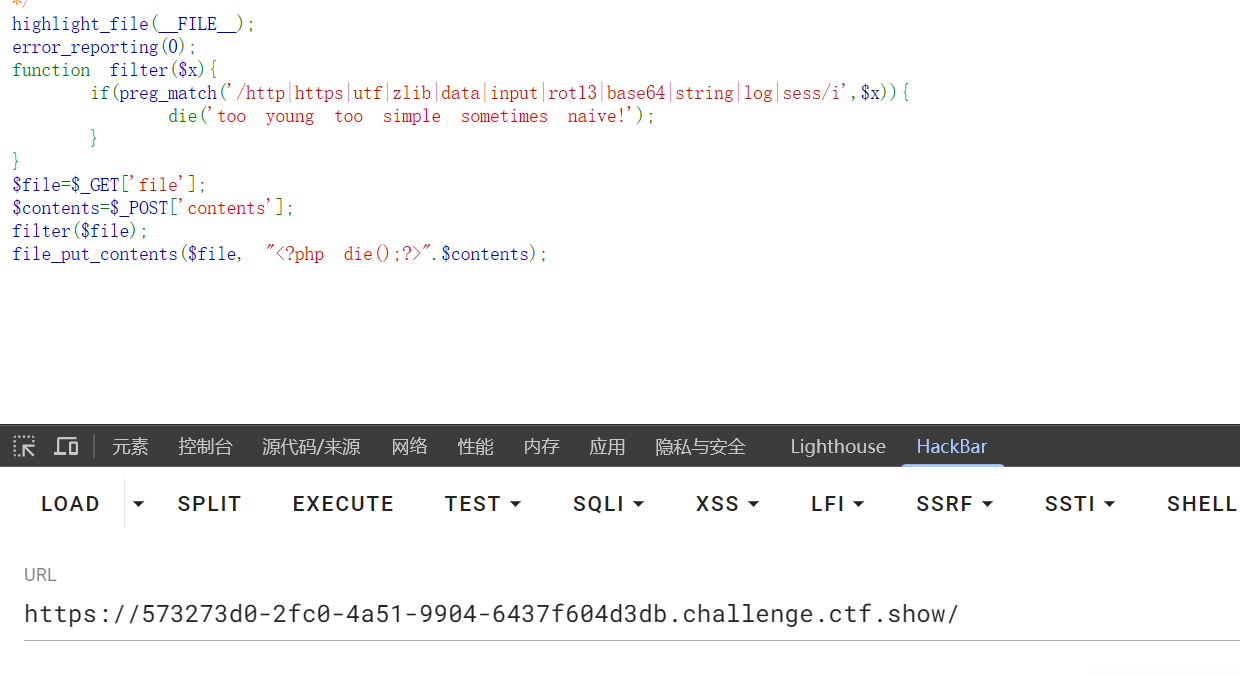The height and width of the screenshot is (673, 1240).
Task: Expand the SQLI dropdown
Action: pos(608,503)
